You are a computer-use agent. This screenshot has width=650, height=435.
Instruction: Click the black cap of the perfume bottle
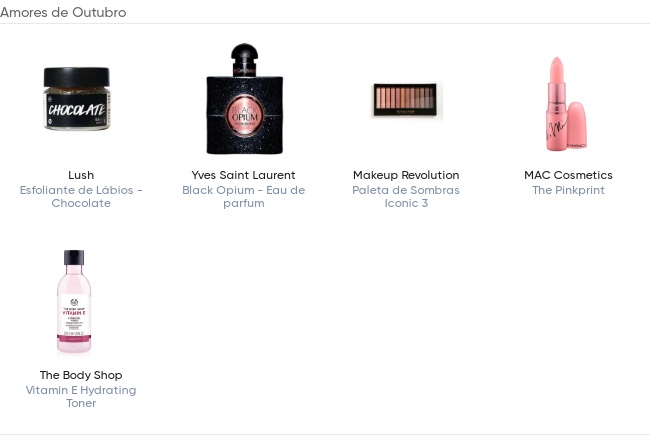[x=245, y=59]
